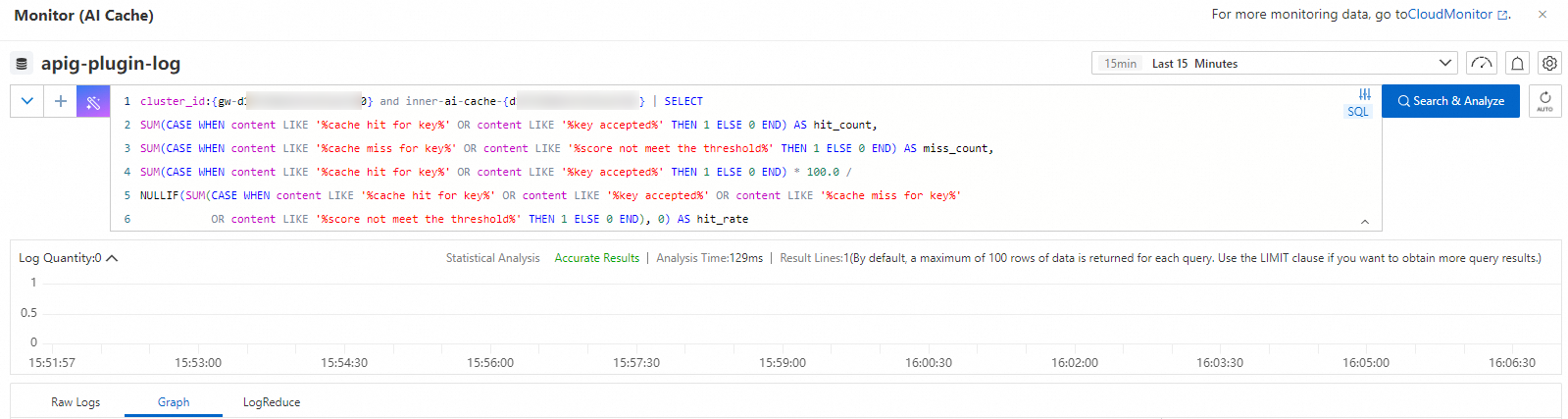Screen dimensions: 1568x419
Task: Toggle auto refresh button
Action: click(1544, 101)
